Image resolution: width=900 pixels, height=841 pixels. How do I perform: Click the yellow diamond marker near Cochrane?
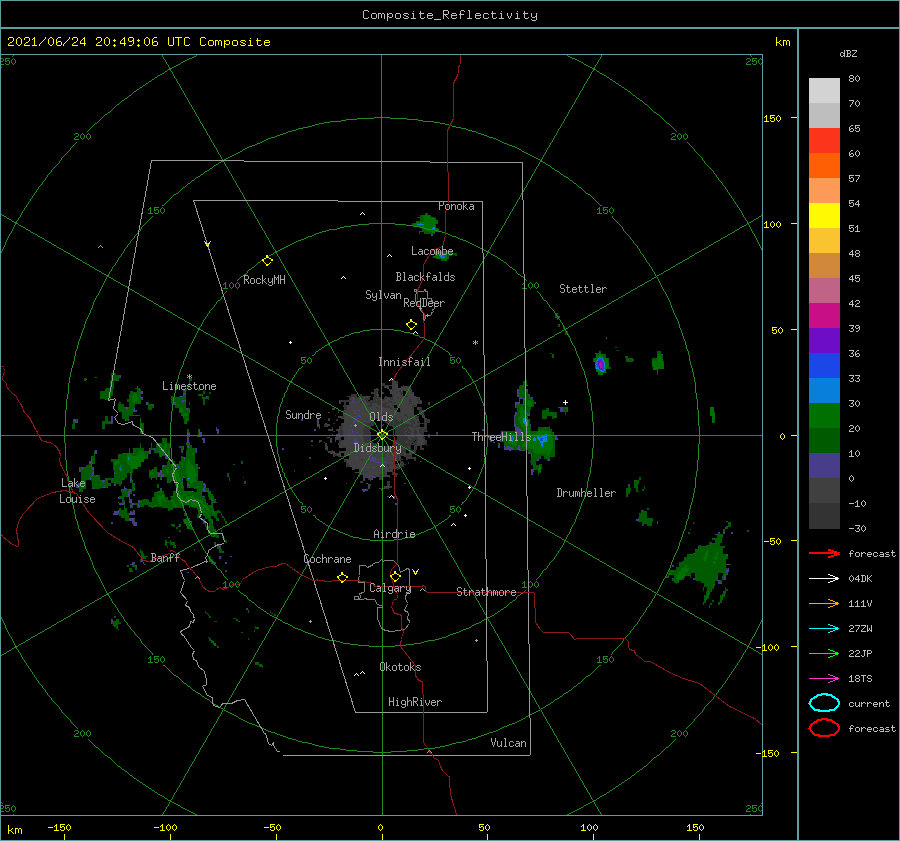tap(342, 577)
